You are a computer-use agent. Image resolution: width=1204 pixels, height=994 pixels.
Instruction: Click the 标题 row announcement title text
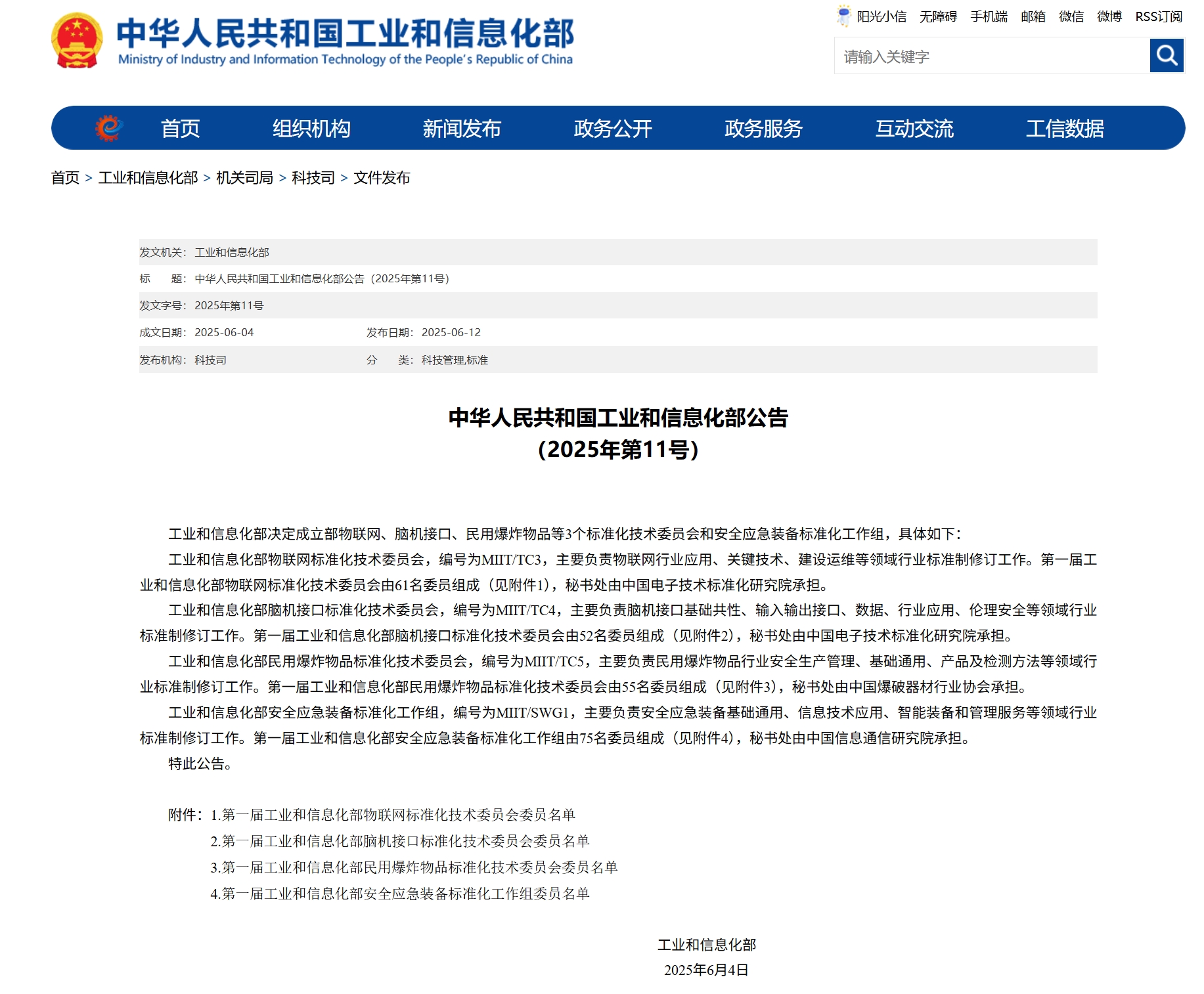(x=322, y=279)
